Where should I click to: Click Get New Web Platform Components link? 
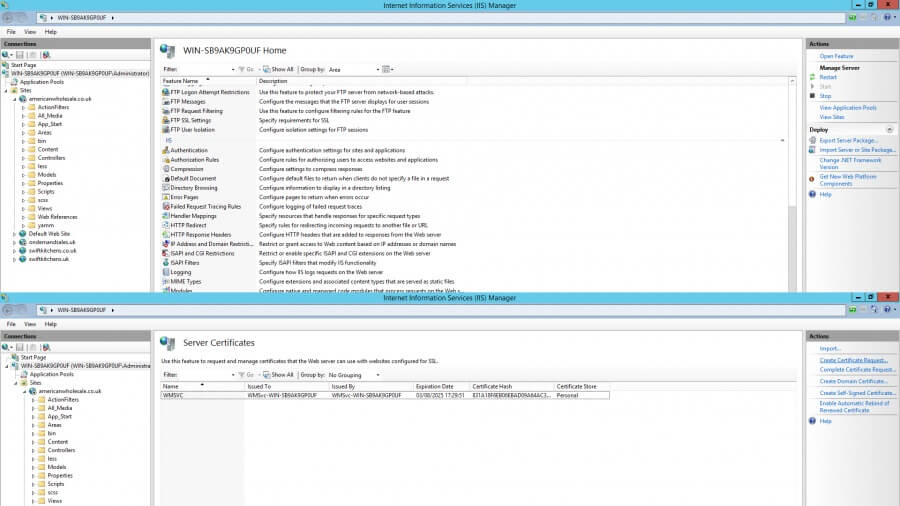(x=848, y=180)
